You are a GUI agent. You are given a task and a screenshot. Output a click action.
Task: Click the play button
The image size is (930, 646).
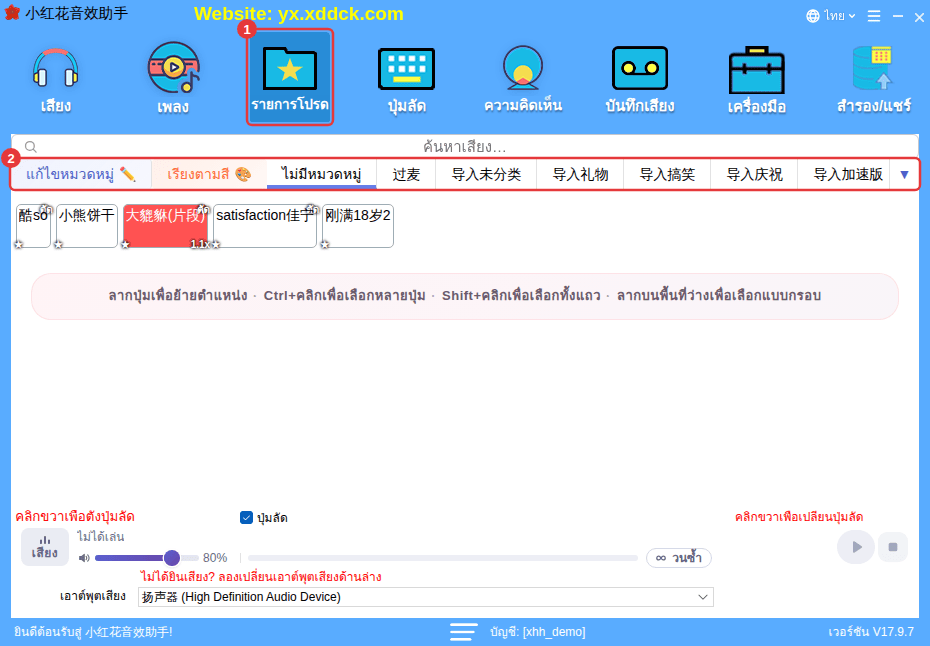point(856,547)
